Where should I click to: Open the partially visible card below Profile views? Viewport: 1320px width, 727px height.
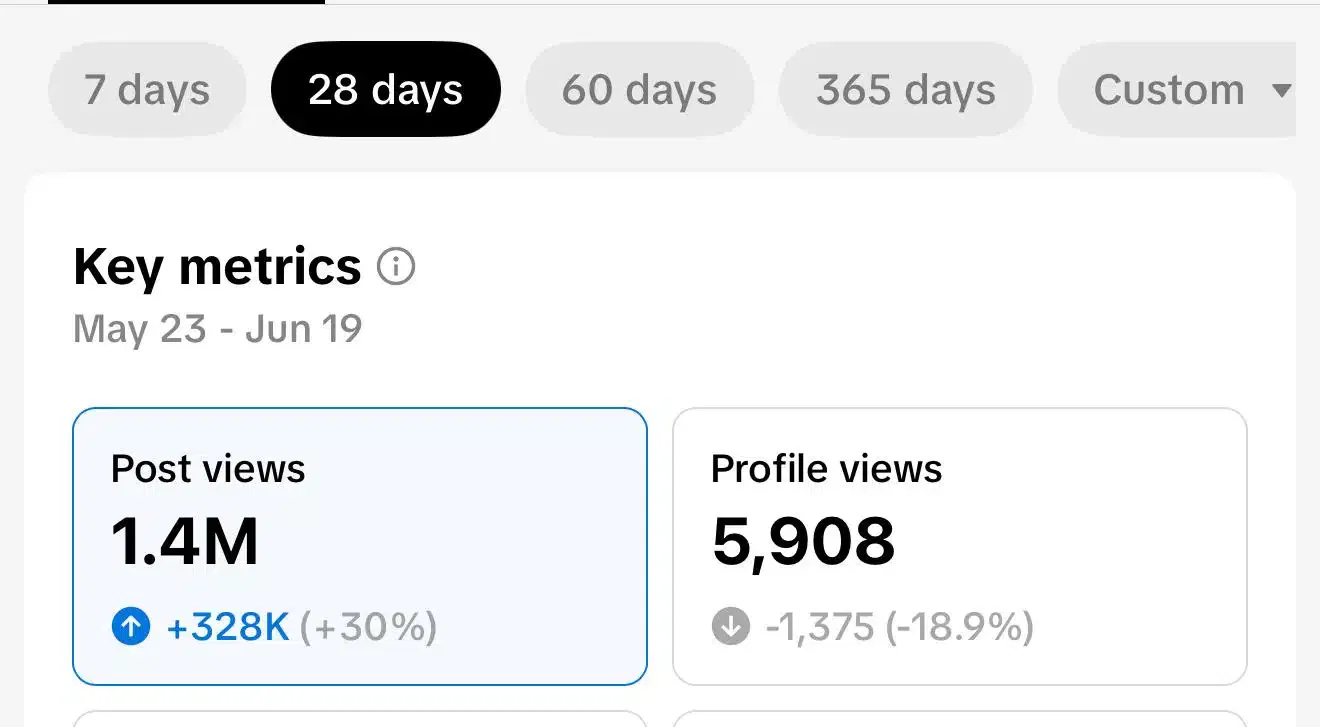(959, 719)
